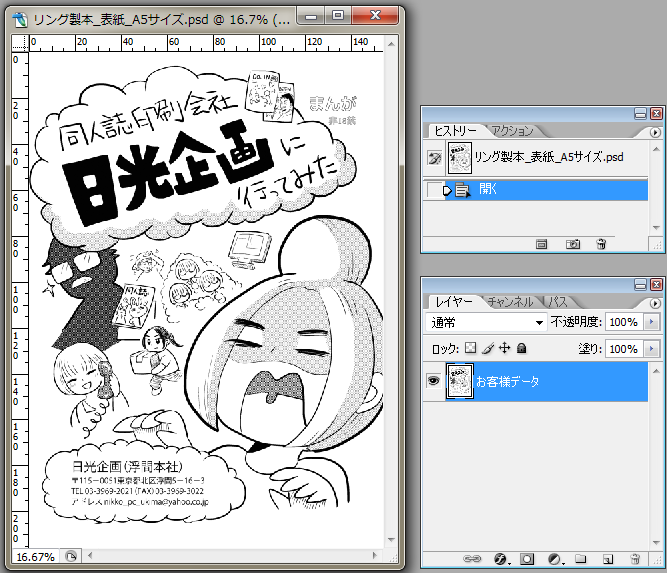This screenshot has height=573, width=667.
Task: Create new document from current history state
Action: pos(542,244)
